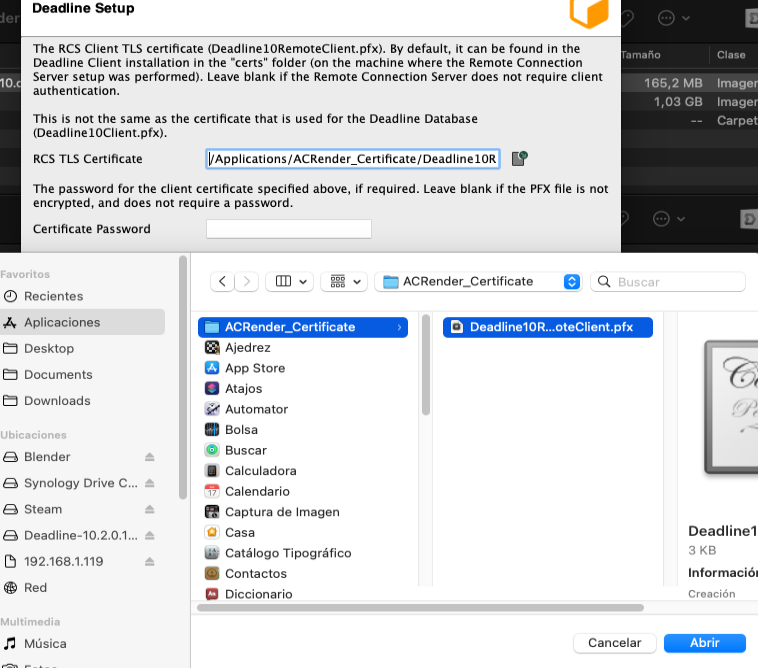Select Aplicaciones in sidebar
The width and height of the screenshot is (758, 668).
(82, 322)
